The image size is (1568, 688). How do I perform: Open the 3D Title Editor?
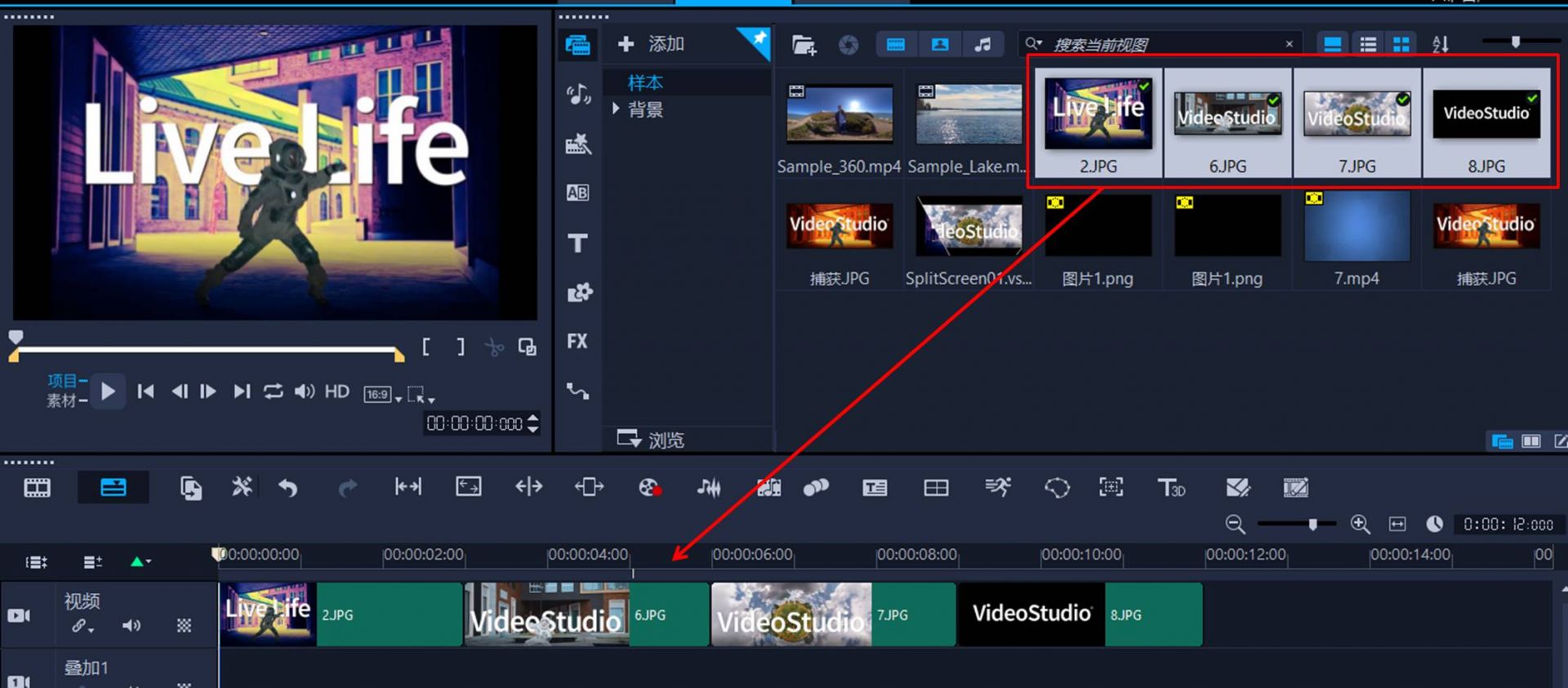(x=1171, y=488)
